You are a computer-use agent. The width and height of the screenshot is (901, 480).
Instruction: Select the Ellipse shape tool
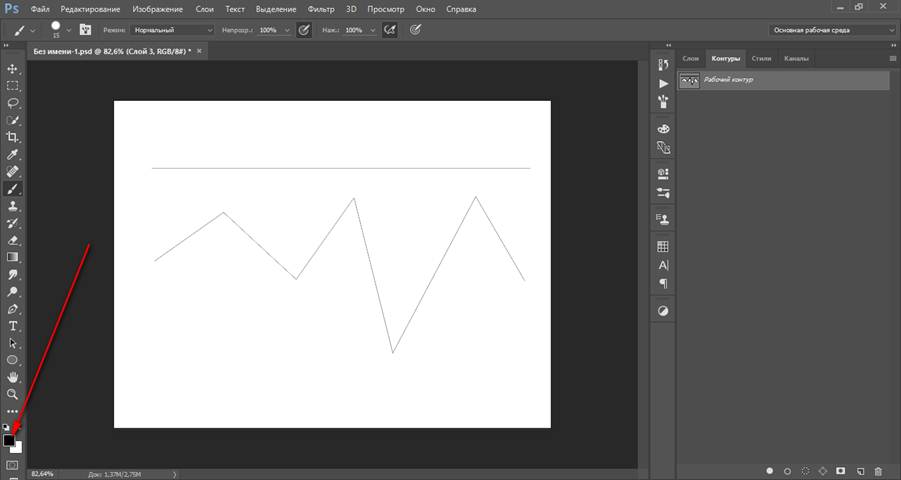12,360
